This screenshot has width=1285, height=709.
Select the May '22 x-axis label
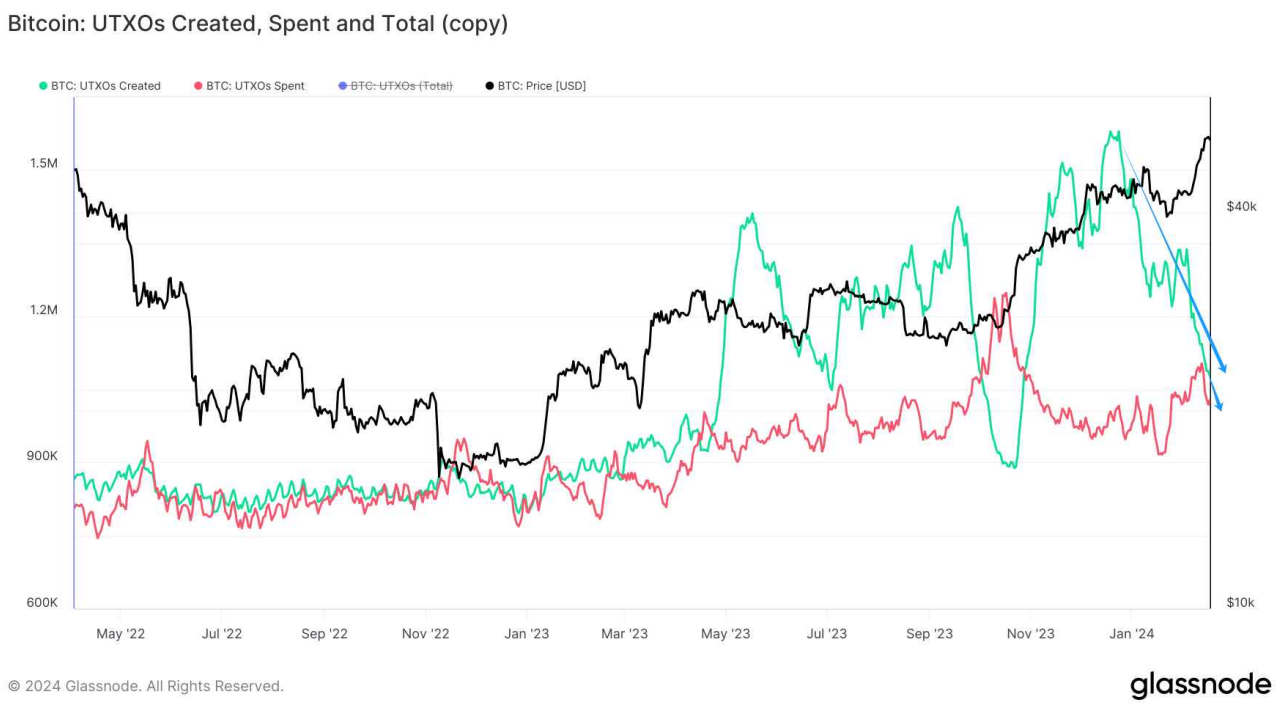coord(120,633)
